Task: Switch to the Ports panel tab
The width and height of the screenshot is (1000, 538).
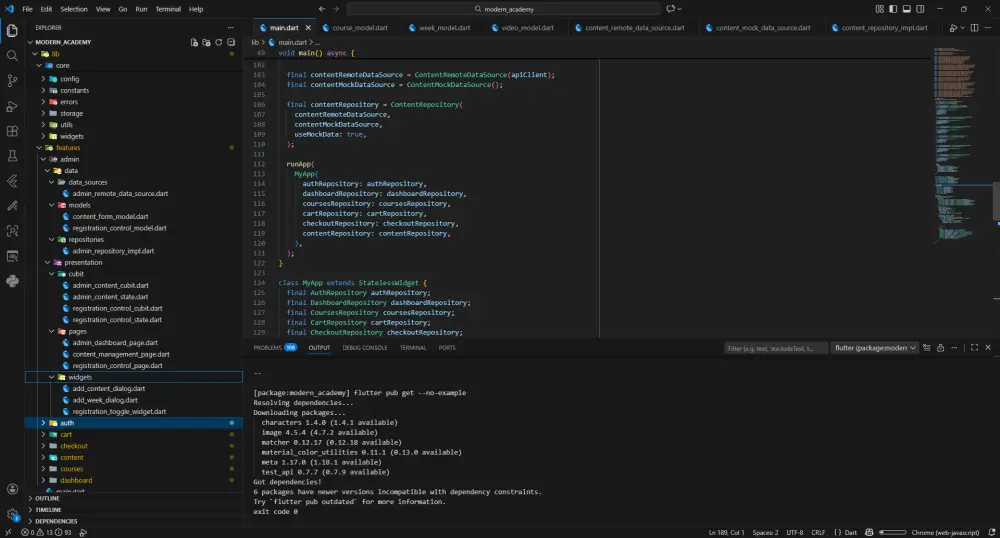Action: pos(447,347)
